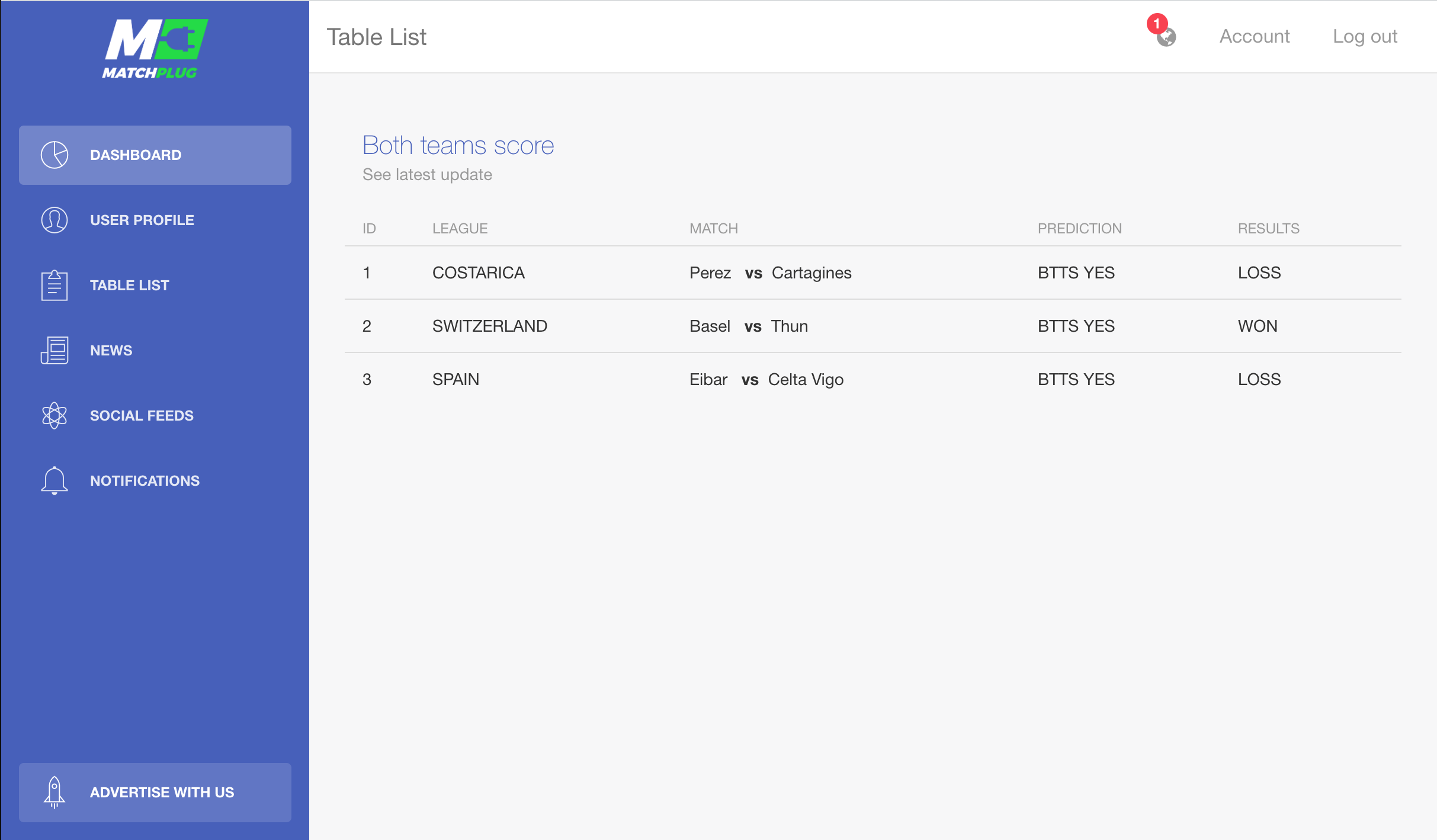This screenshot has height=840, width=1437.
Task: Click the Eibar vs Celta Vigo match
Action: [766, 379]
